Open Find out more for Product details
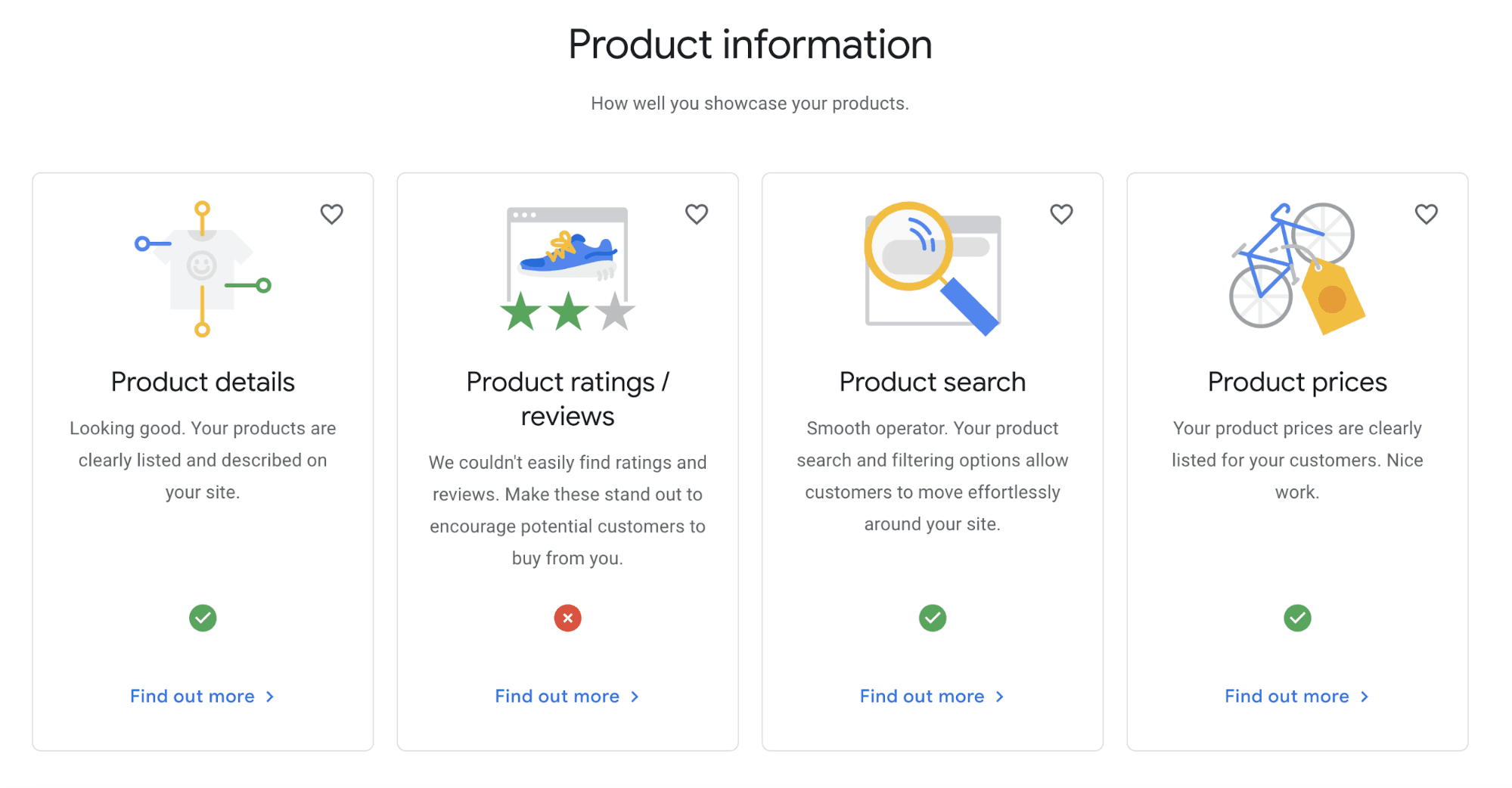Viewport: 1512px width, 788px height. (192, 696)
